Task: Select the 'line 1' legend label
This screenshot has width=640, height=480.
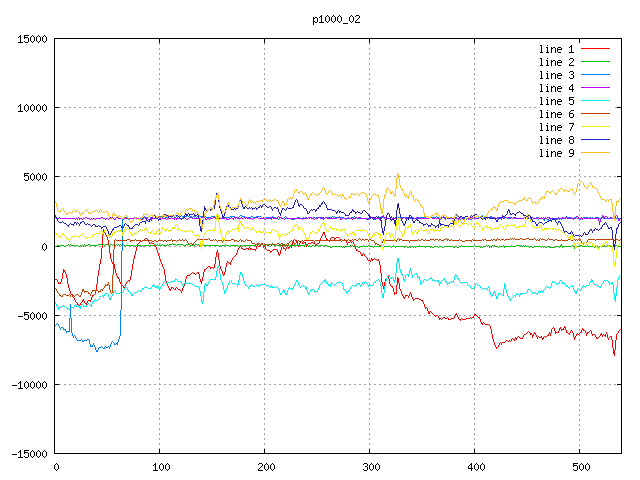Action: [557, 49]
